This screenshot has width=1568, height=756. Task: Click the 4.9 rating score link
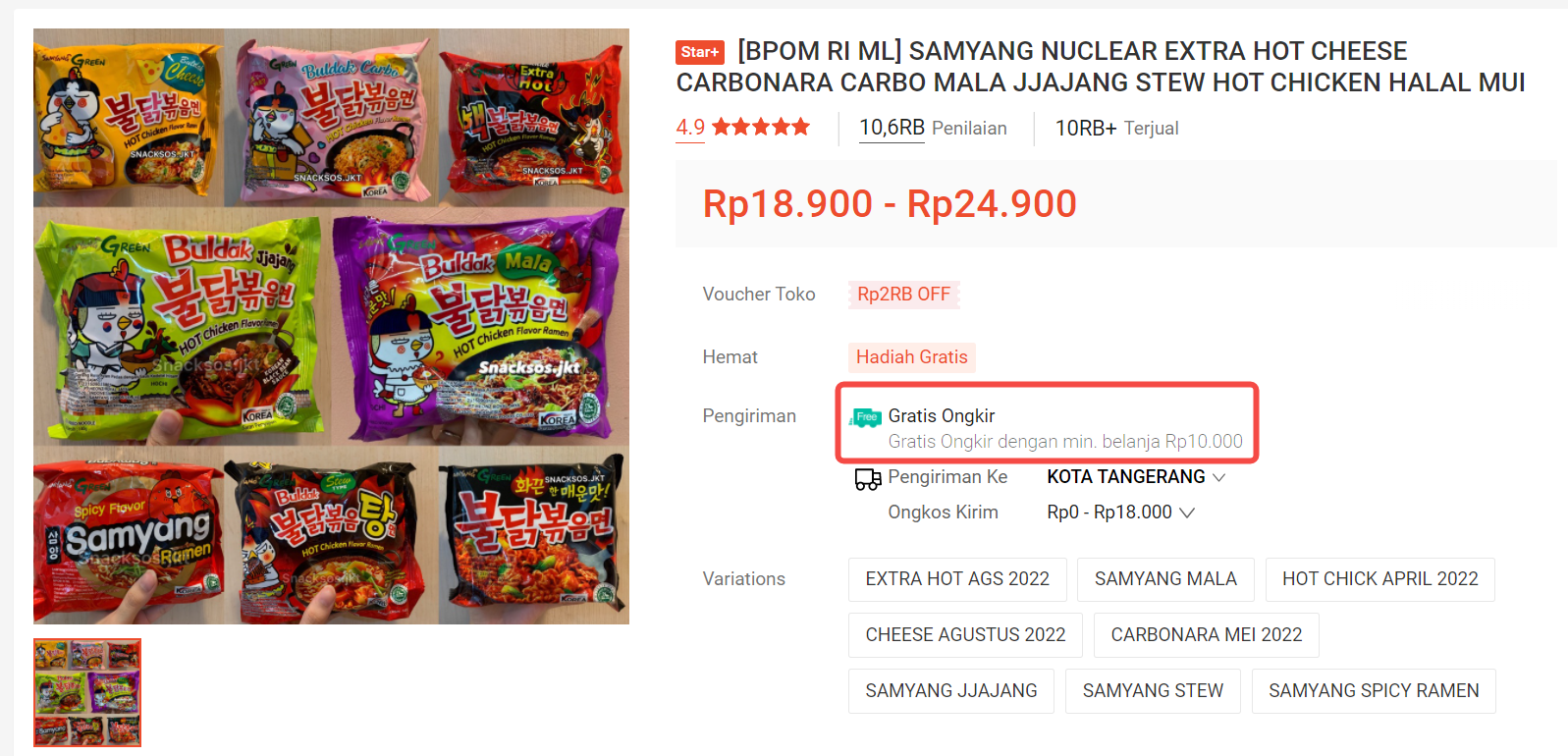(x=690, y=128)
